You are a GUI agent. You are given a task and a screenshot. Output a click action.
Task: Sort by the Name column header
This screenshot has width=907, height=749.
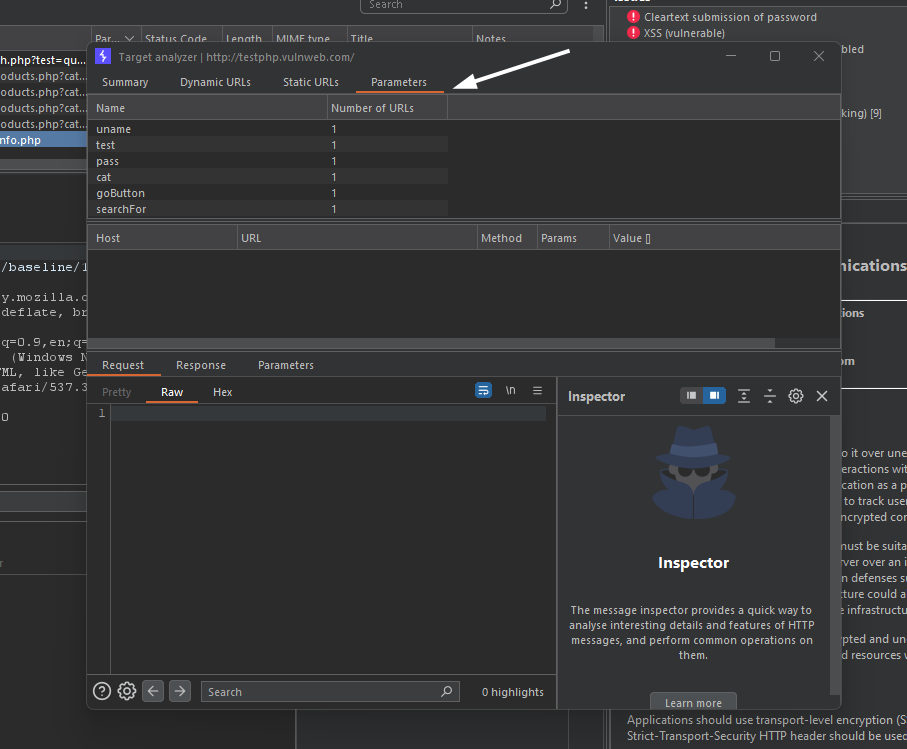(207, 108)
